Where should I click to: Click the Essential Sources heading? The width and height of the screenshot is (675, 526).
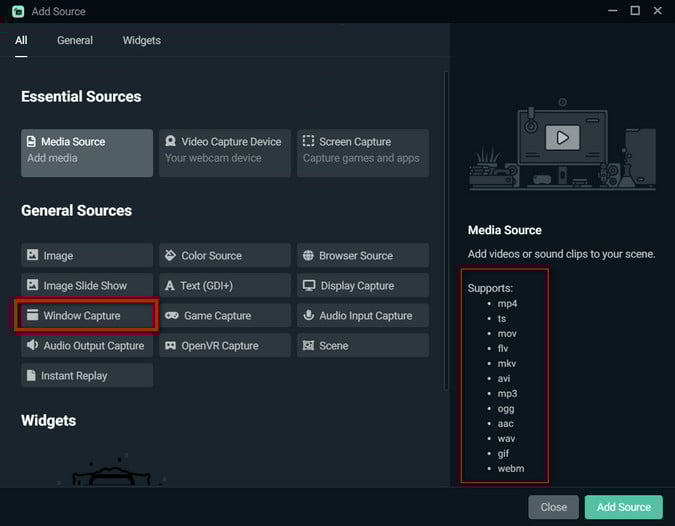[81, 96]
